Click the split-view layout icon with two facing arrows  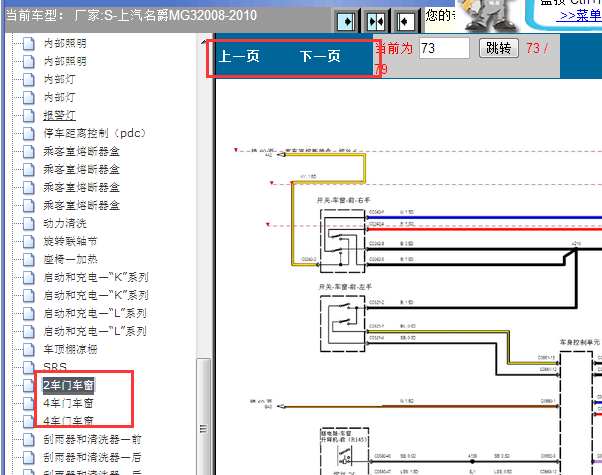(x=375, y=22)
